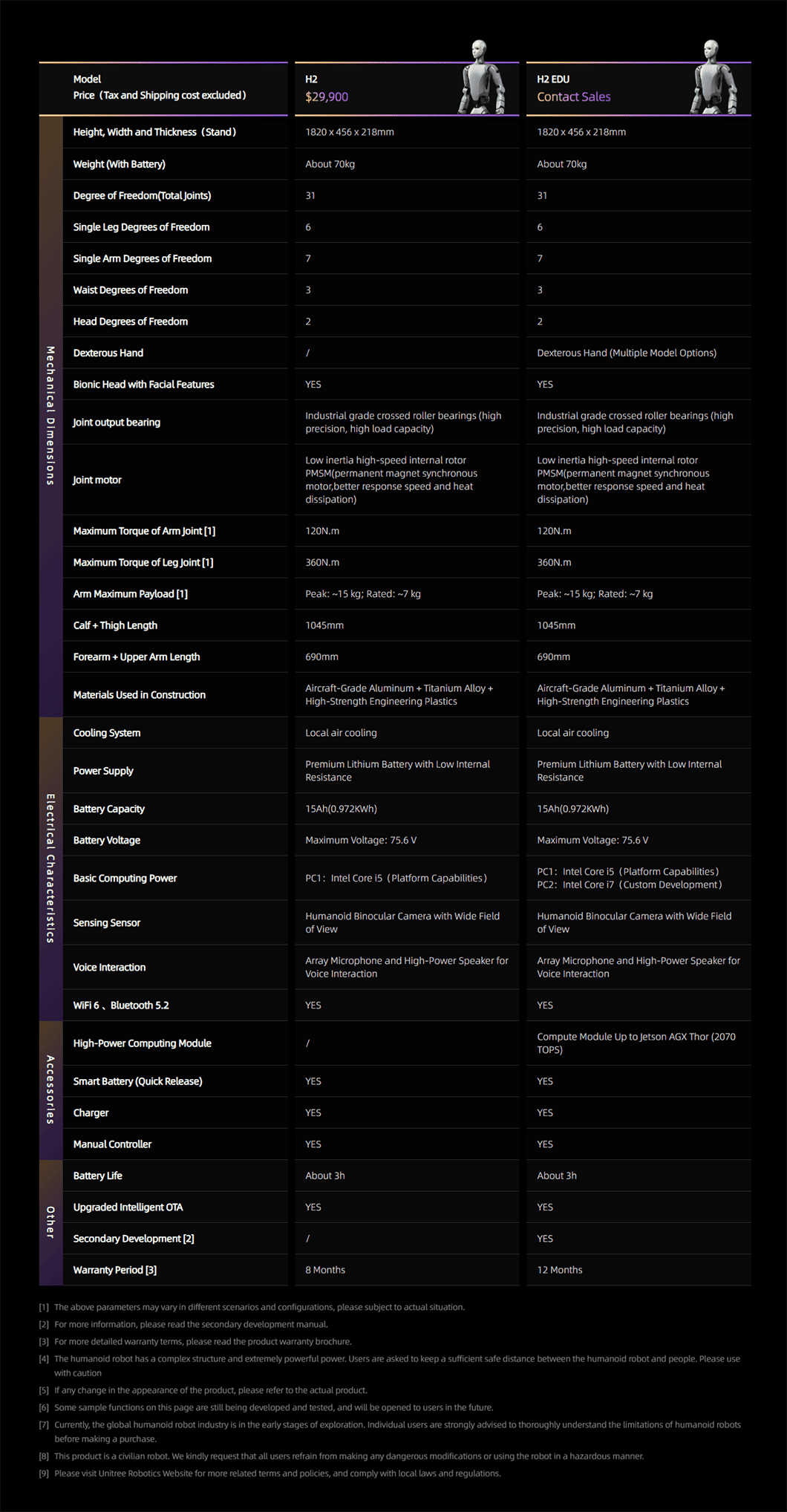The image size is (787, 1512).
Task: Click Warranty Period footnote label
Action: 115,1270
